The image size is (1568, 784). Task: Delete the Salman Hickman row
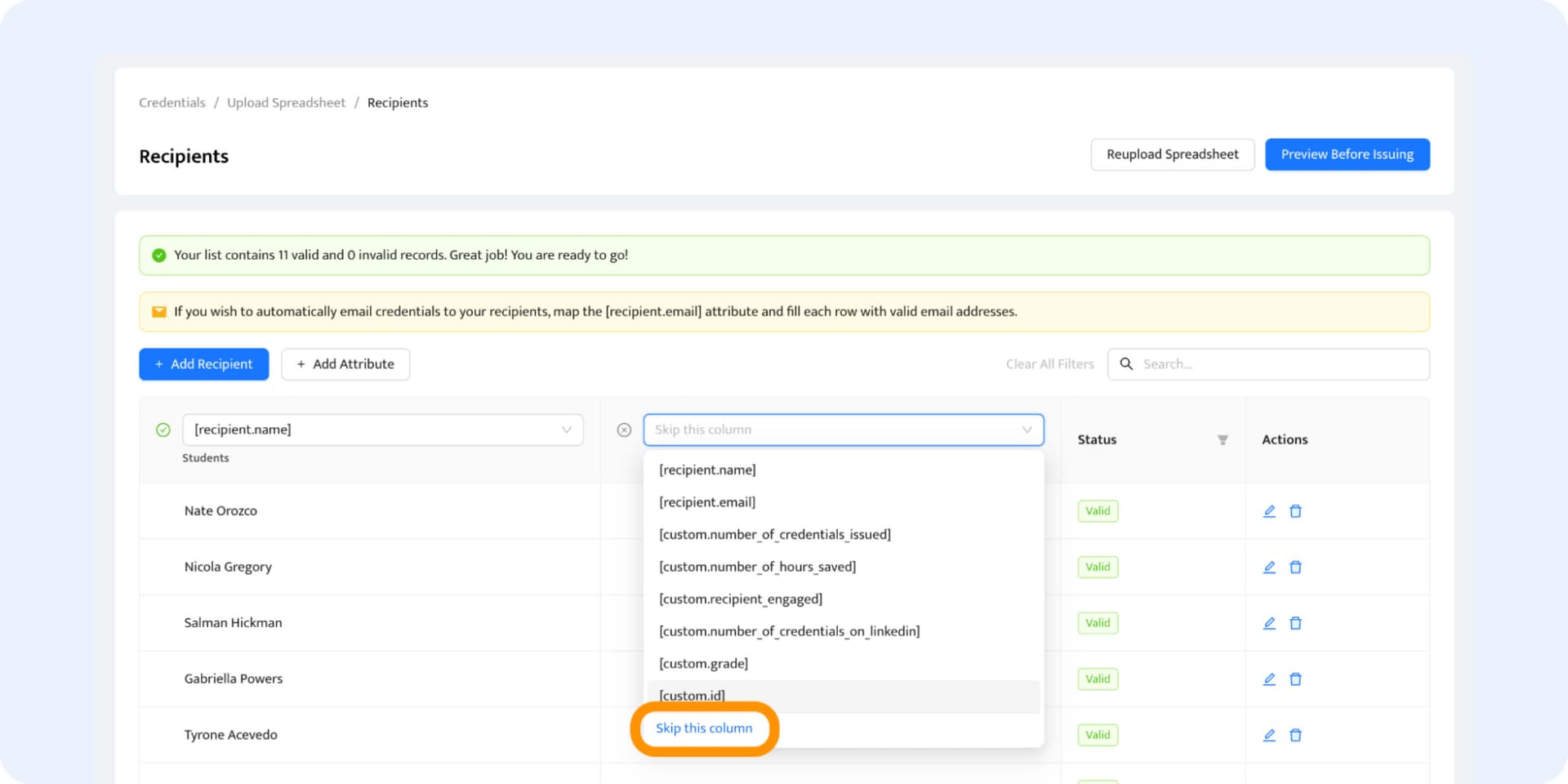[1295, 623]
